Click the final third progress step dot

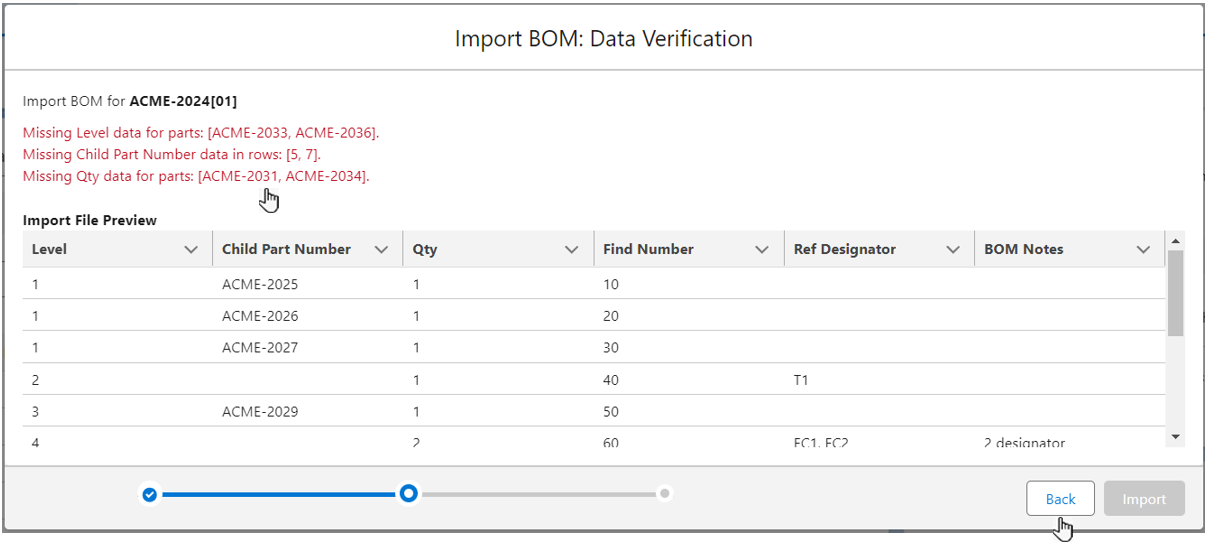tap(665, 494)
